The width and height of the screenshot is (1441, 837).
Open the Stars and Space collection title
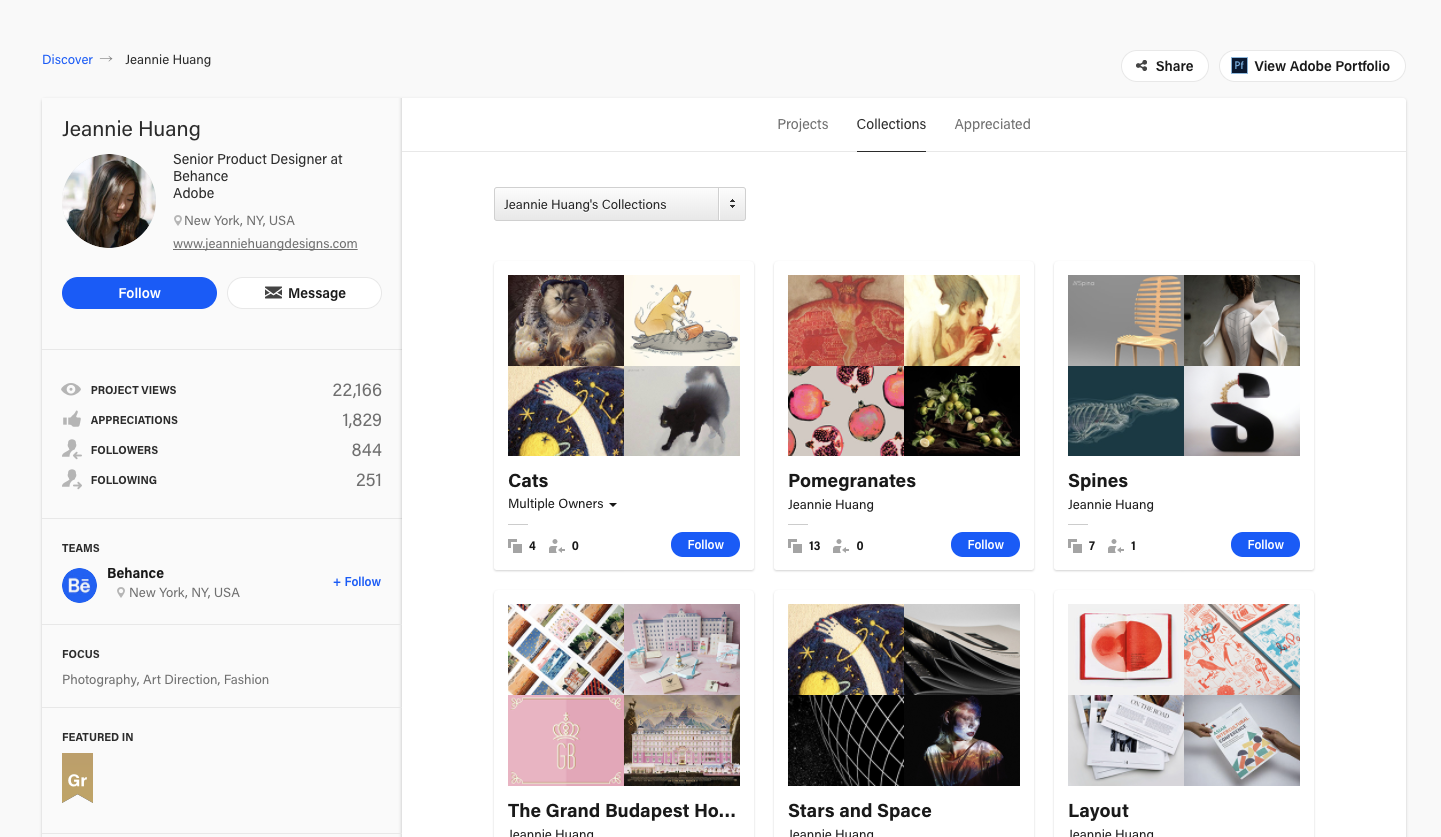(x=860, y=811)
